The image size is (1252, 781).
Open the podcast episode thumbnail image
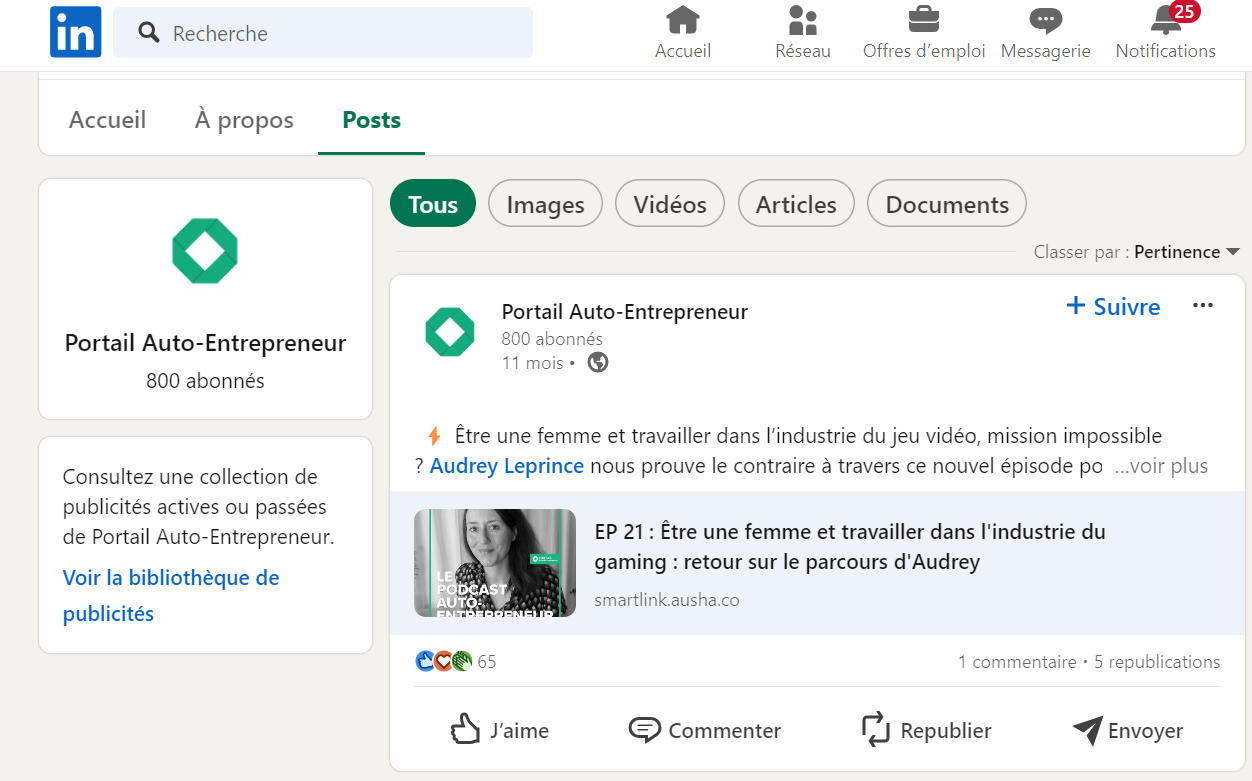click(x=495, y=563)
